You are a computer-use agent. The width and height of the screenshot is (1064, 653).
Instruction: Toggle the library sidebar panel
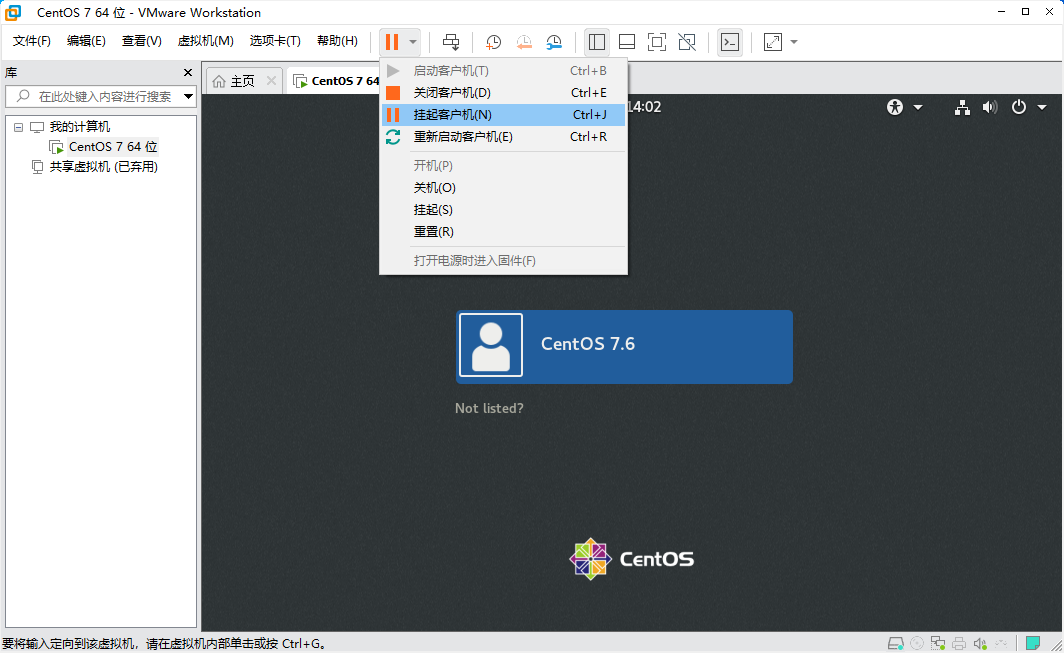(x=596, y=42)
